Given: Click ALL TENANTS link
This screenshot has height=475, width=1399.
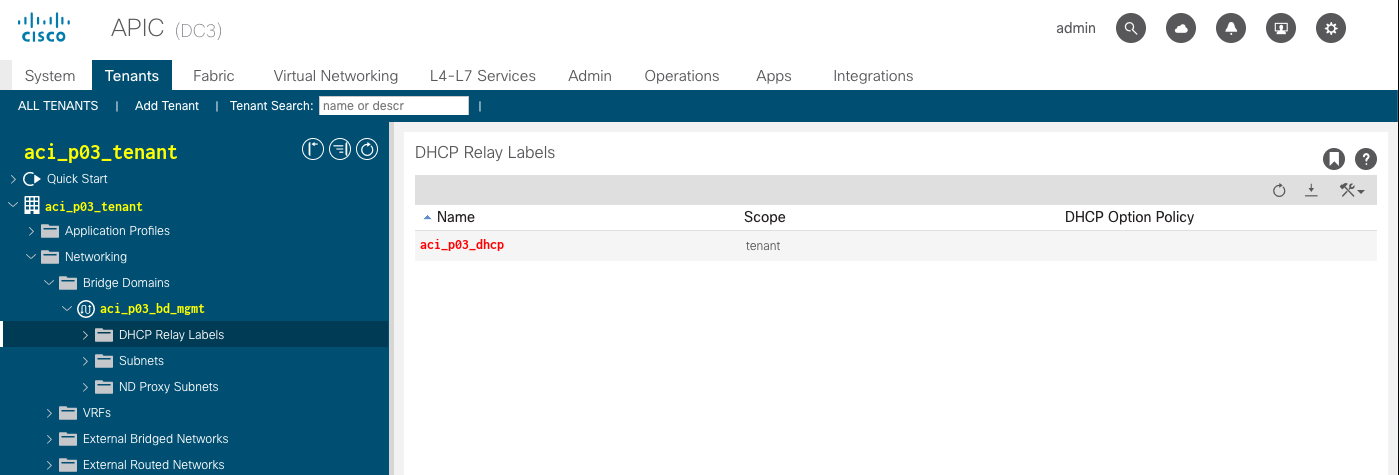Looking at the screenshot, I should point(58,106).
